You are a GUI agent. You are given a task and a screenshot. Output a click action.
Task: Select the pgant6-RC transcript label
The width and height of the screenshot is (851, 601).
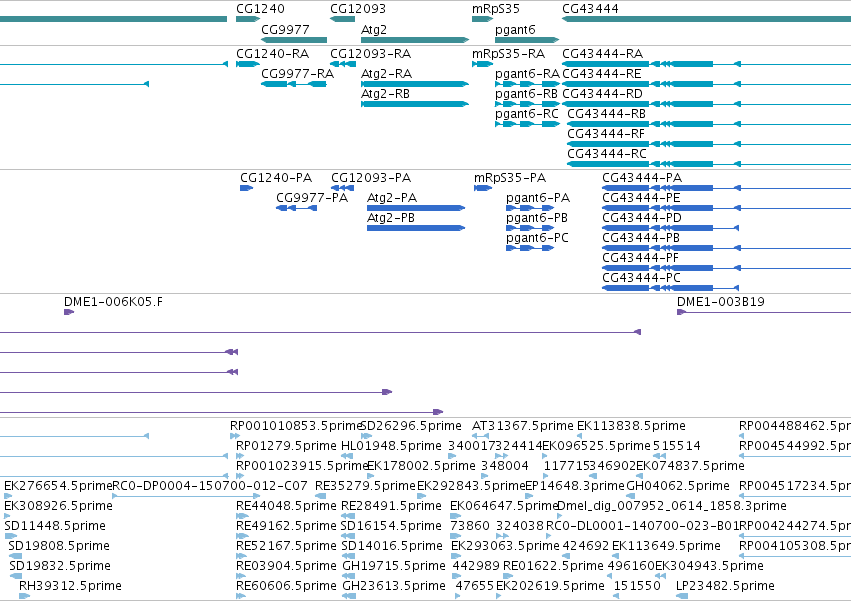click(527, 114)
